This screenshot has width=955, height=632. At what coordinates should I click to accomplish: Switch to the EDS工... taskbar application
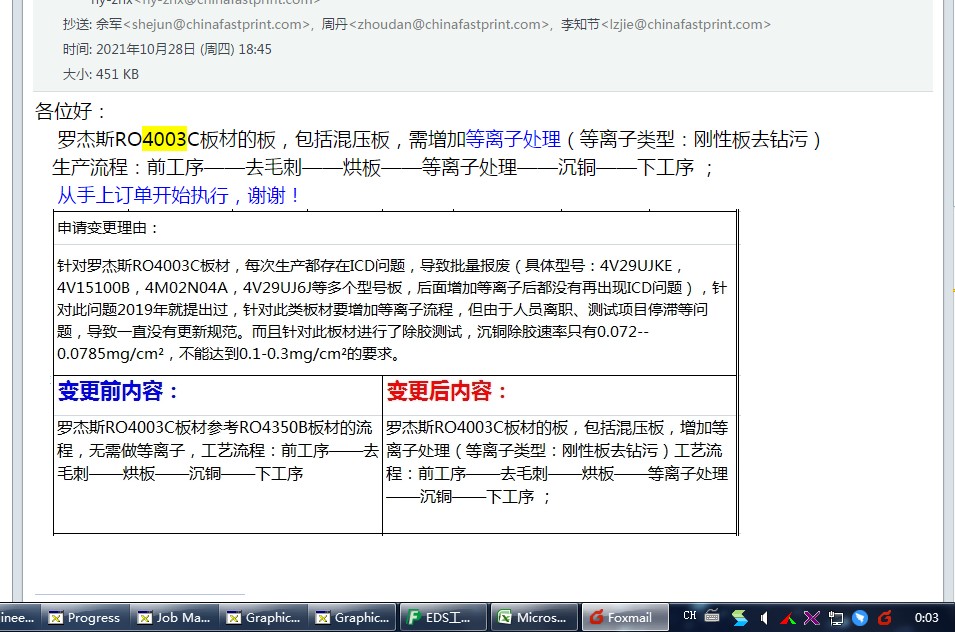click(443, 617)
